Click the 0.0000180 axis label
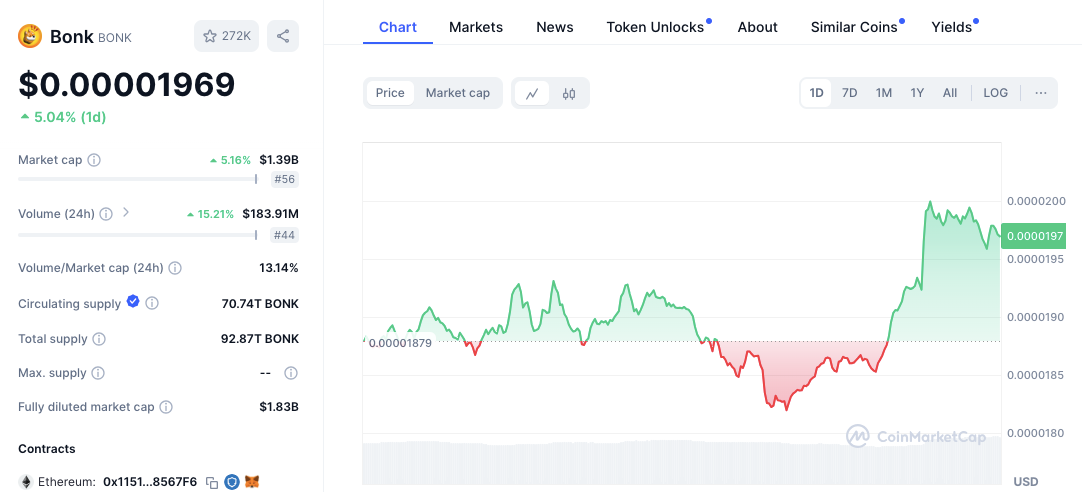1082x492 pixels. pos(1036,433)
